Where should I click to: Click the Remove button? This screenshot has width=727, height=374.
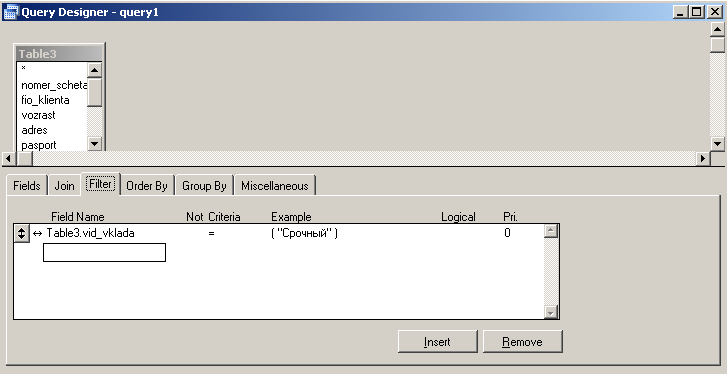tap(523, 342)
